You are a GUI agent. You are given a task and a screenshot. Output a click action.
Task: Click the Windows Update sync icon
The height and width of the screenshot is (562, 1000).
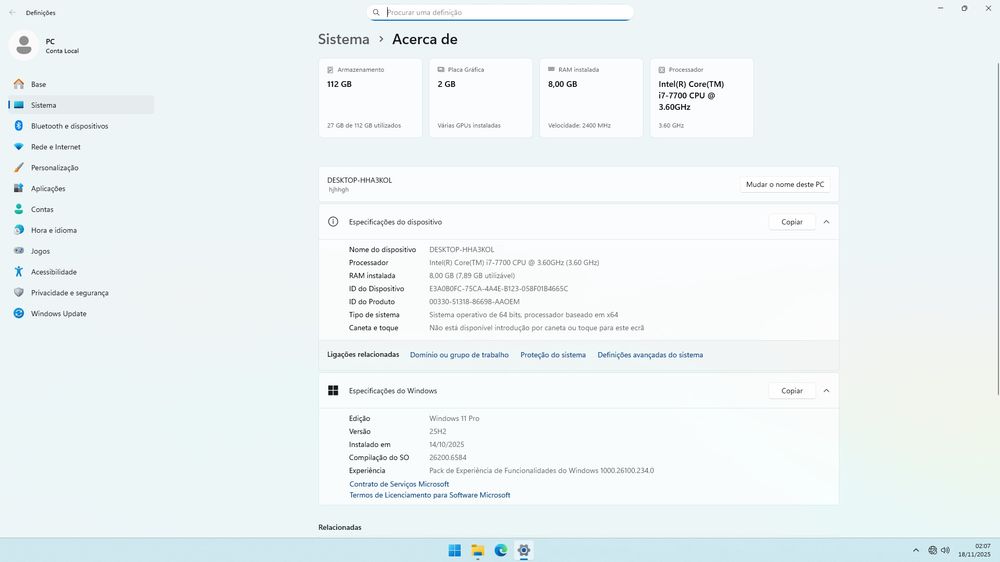(x=18, y=313)
